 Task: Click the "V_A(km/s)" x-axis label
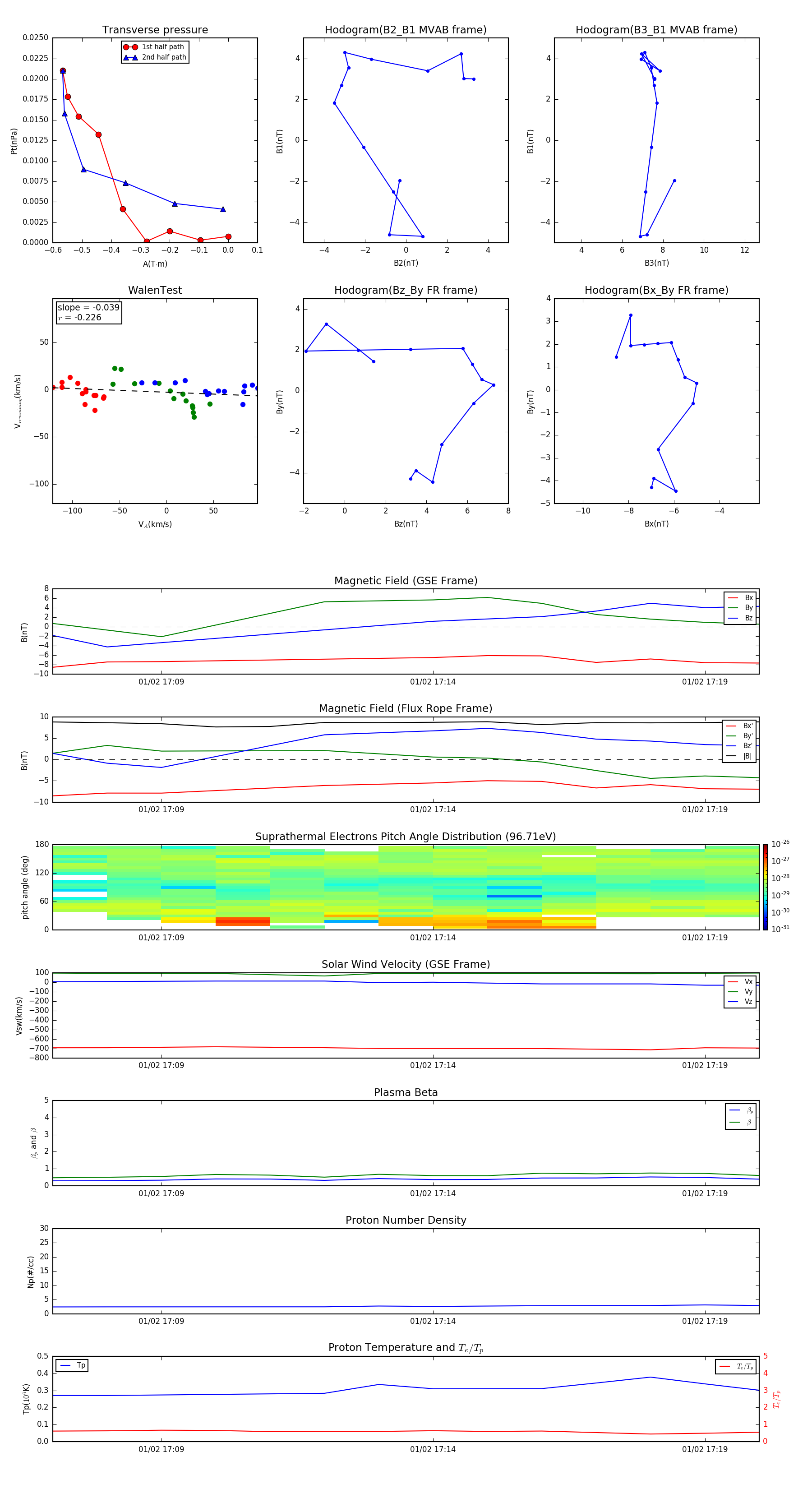(x=155, y=524)
